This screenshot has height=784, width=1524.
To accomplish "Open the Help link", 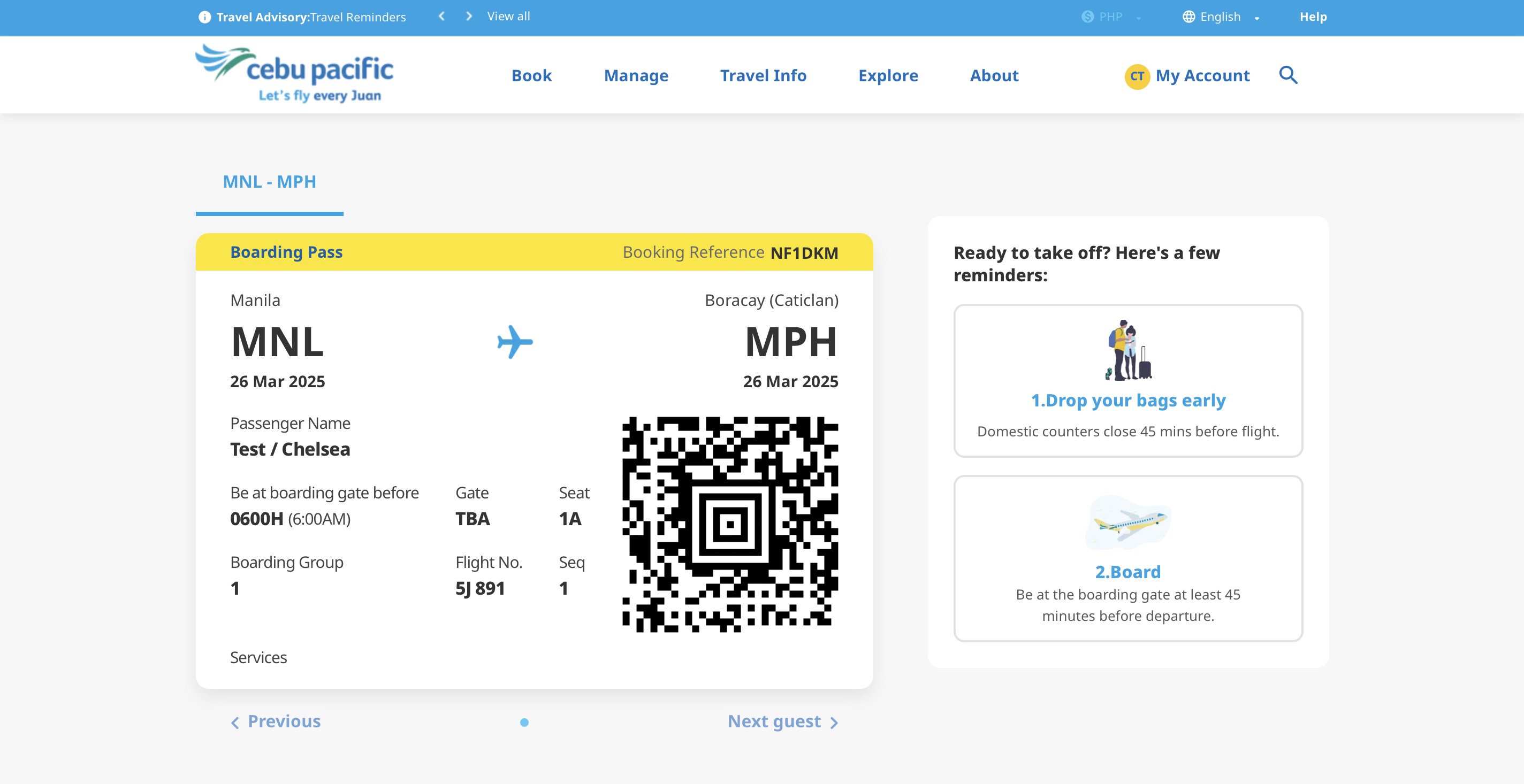I will click(1313, 17).
